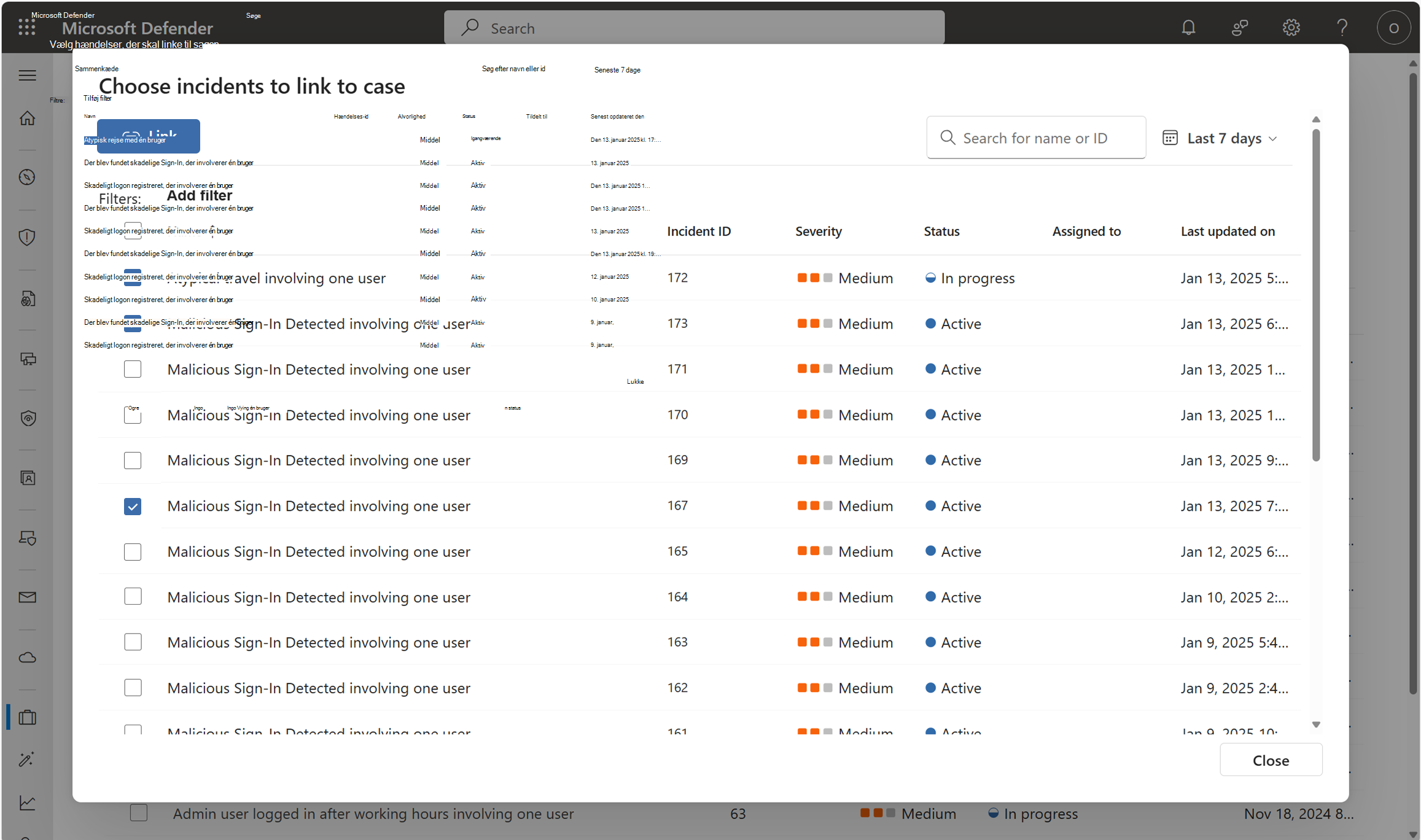Click the Search for name or ID field
Viewport: 1421px width, 840px height.
click(1035, 138)
